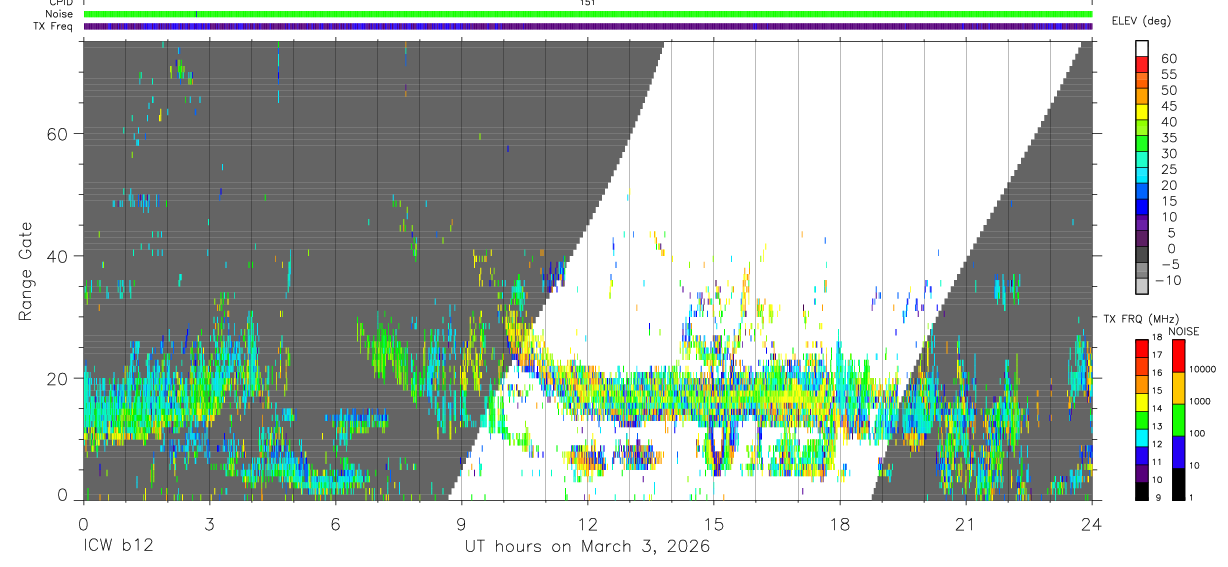Screen dimensions: 1228x567
Task: Click the x-axis tick label '18'
Action: click(840, 523)
